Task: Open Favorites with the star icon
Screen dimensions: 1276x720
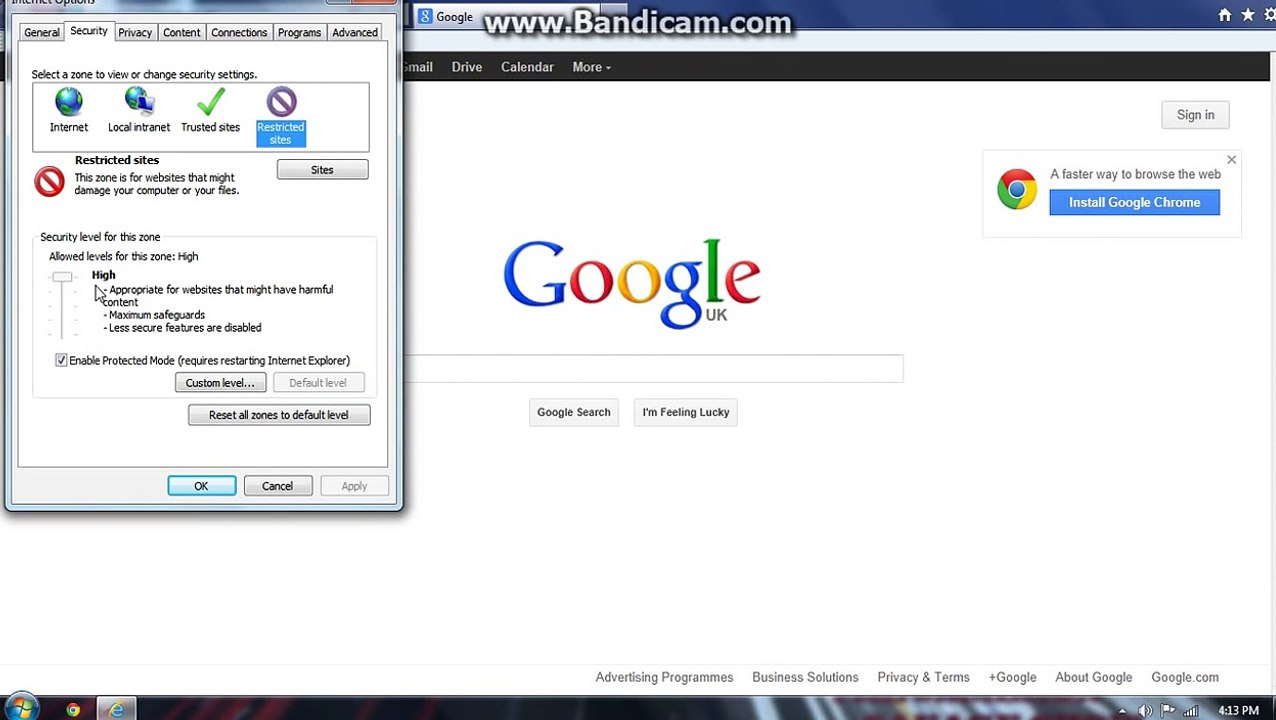Action: click(x=1248, y=15)
